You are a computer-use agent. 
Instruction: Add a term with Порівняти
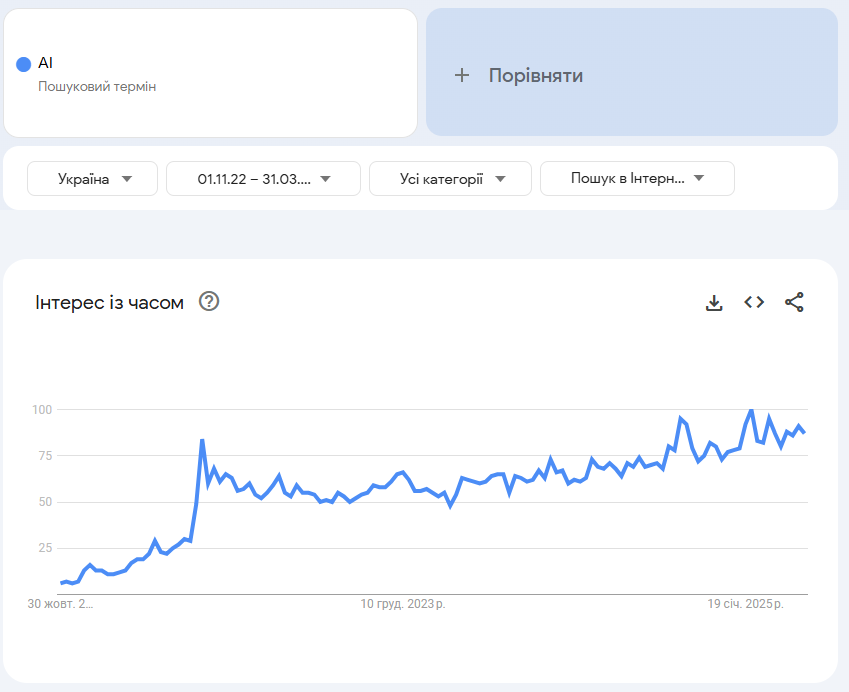pos(632,72)
